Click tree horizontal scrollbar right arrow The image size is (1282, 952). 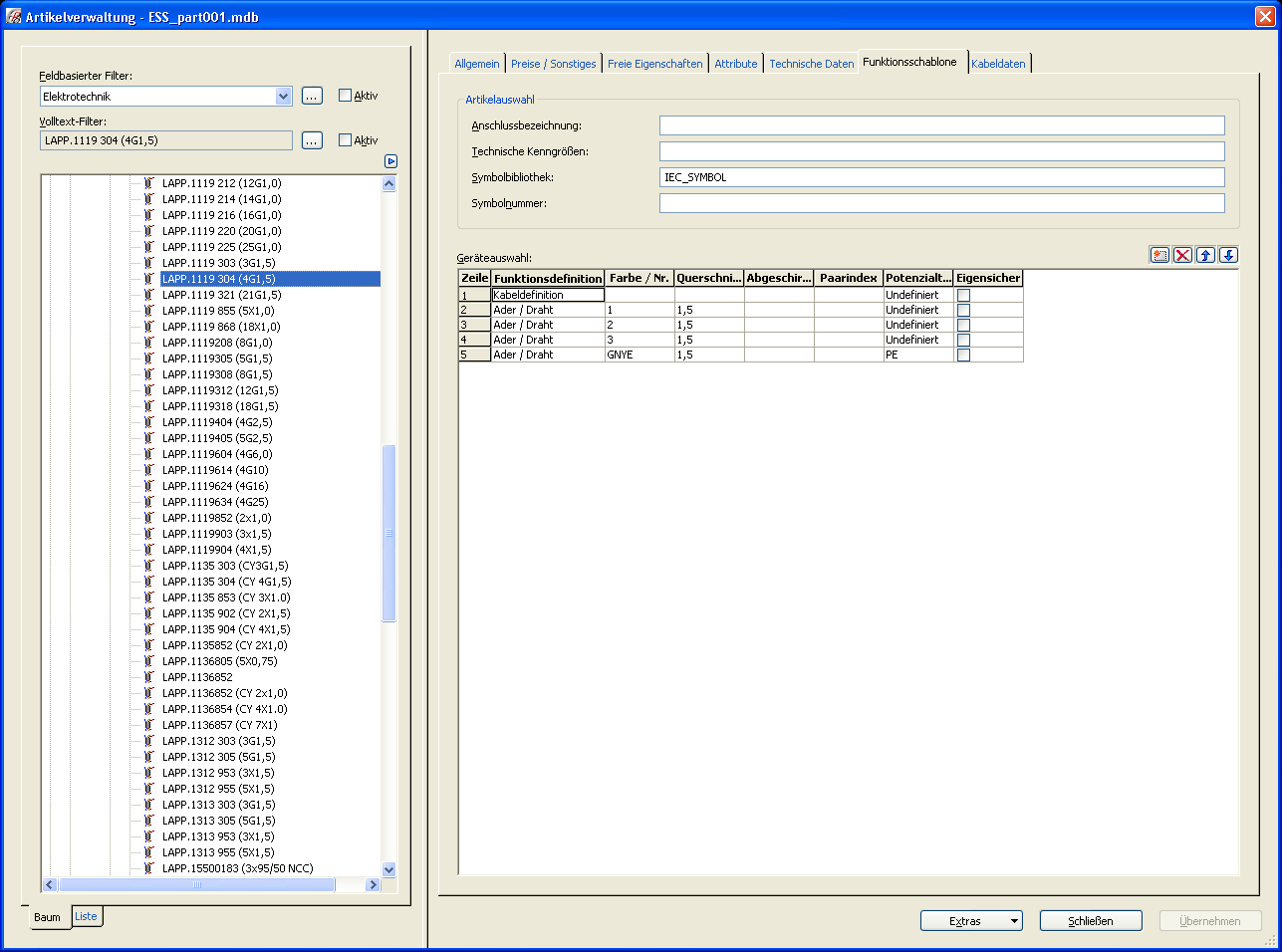(x=373, y=884)
